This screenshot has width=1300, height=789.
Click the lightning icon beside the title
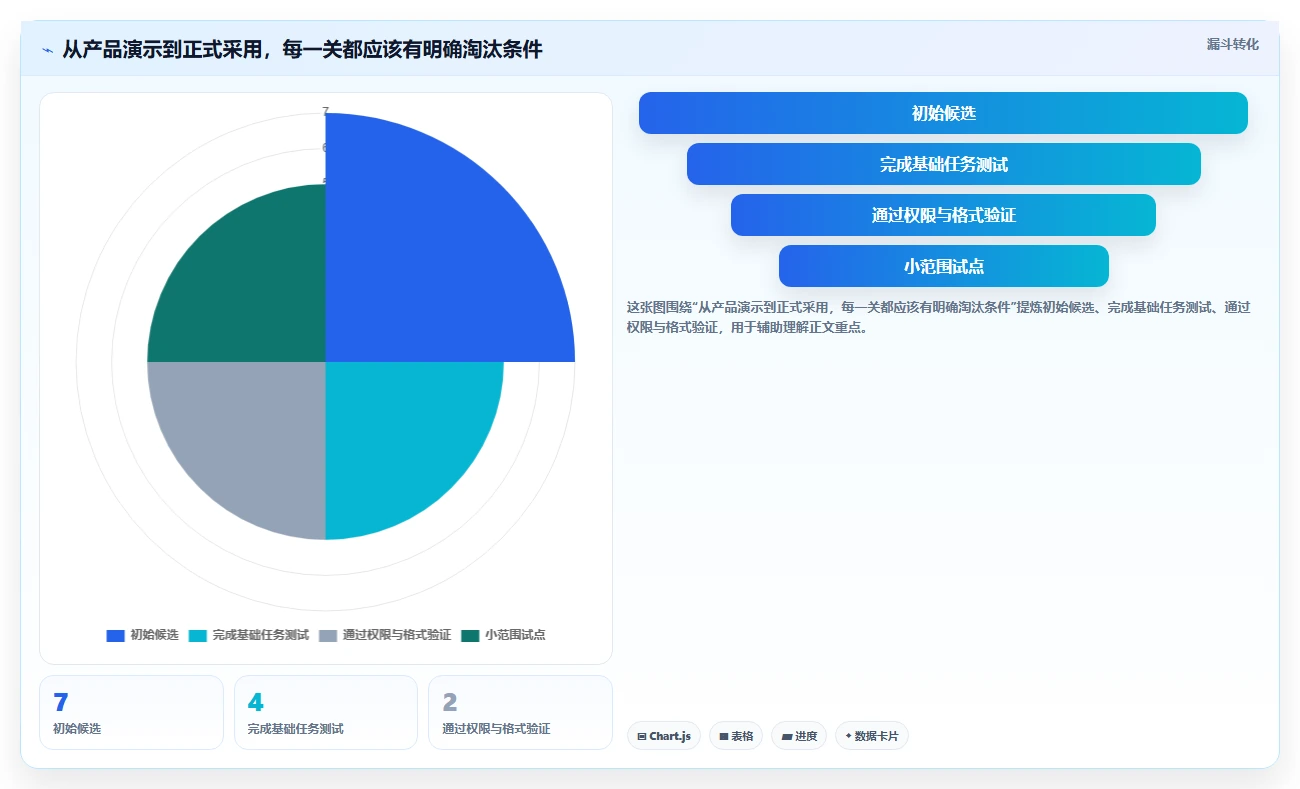click(x=47, y=50)
